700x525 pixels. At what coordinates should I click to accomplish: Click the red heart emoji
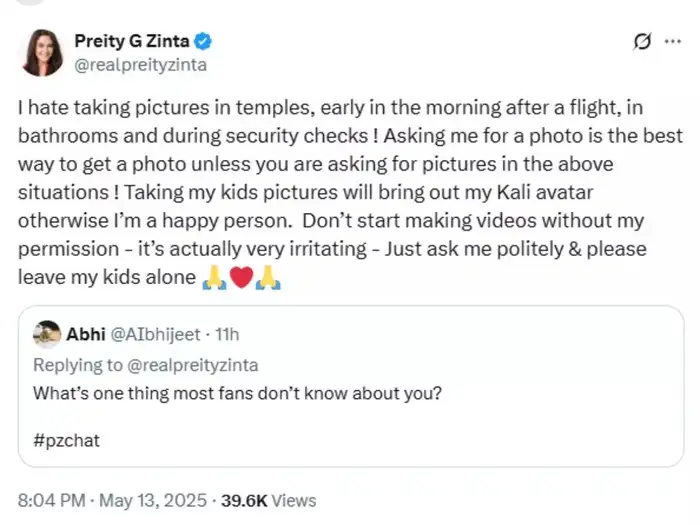pyautogui.click(x=241, y=277)
